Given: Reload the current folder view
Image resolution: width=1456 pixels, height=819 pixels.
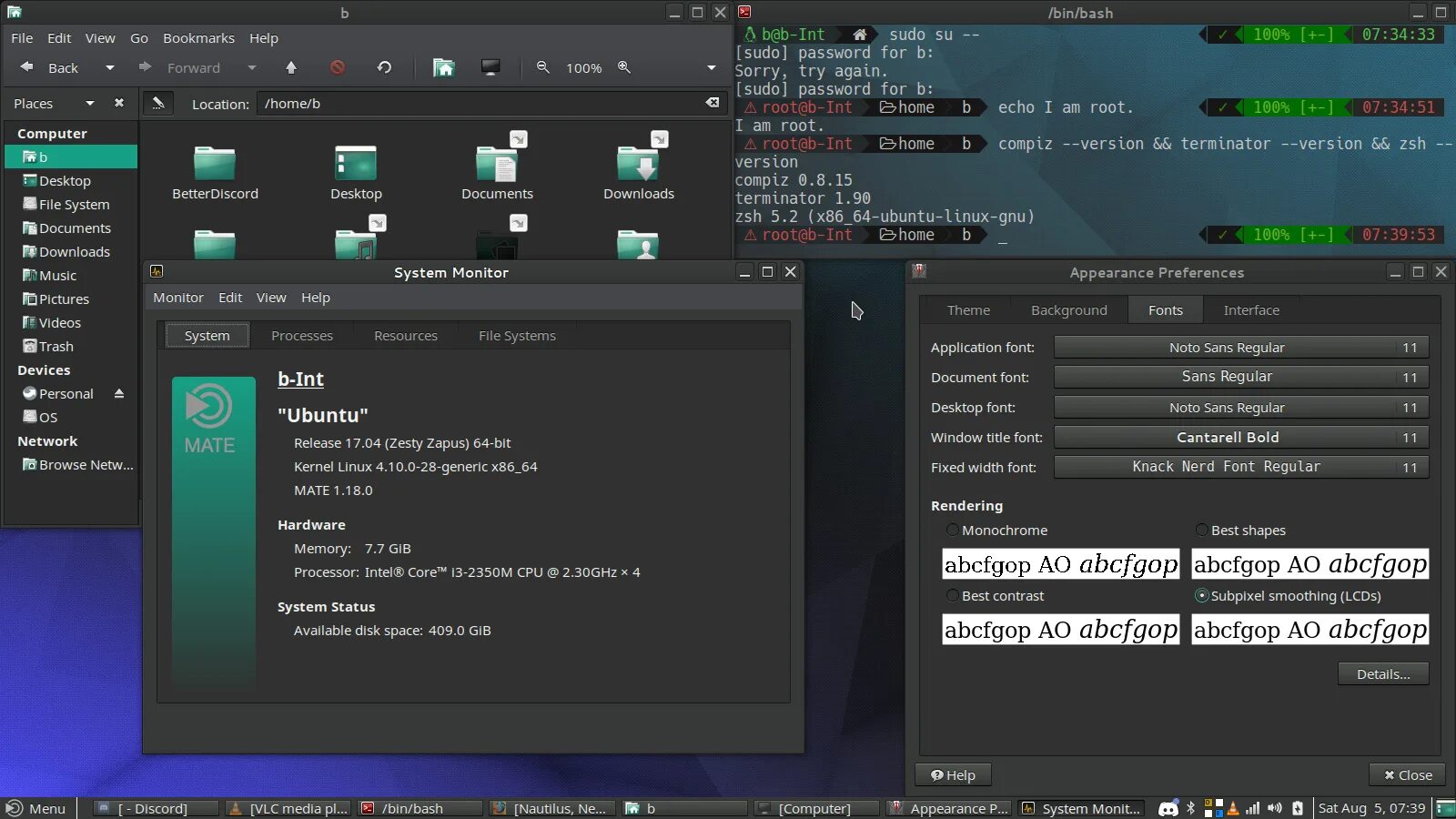Looking at the screenshot, I should coord(384,67).
